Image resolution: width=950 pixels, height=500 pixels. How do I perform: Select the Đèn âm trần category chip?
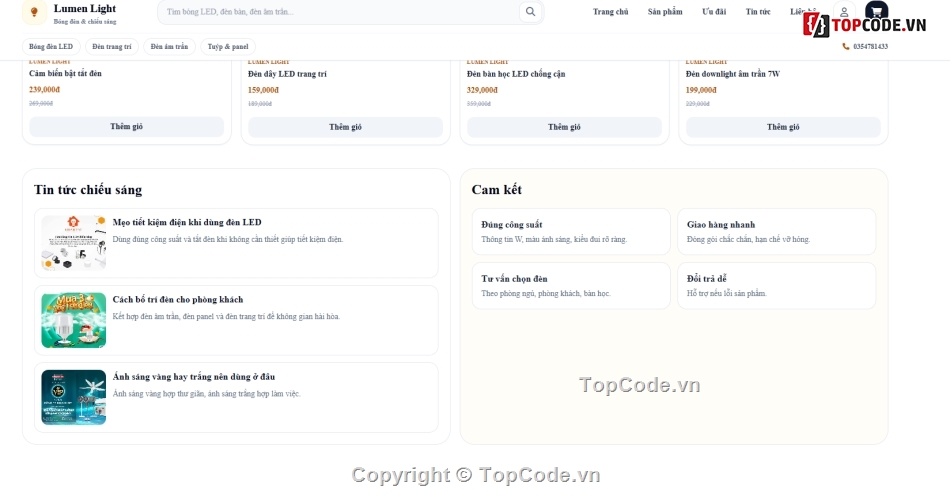click(169, 47)
